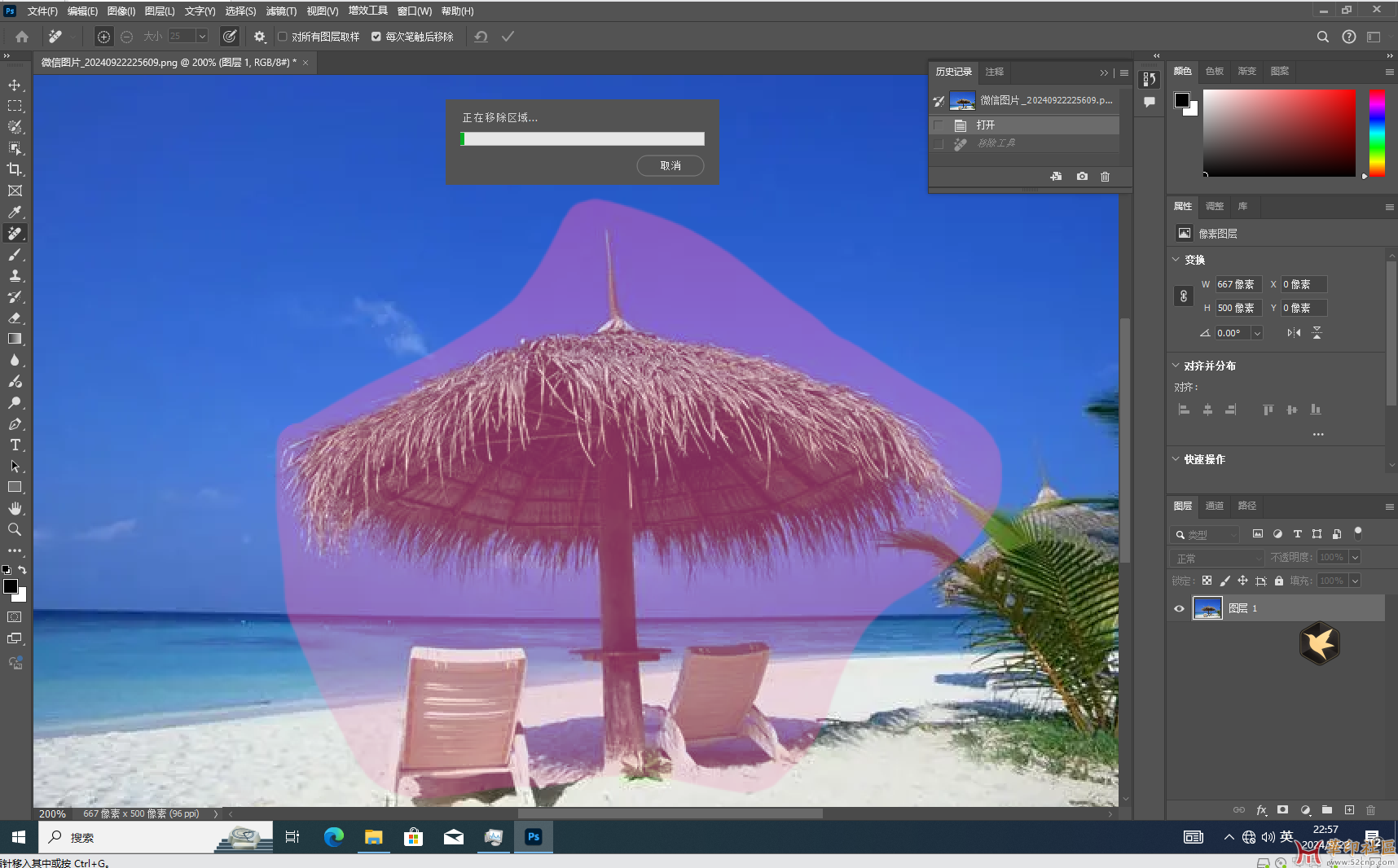Select the Pen tool
This screenshot has height=868, width=1398.
tap(15, 423)
